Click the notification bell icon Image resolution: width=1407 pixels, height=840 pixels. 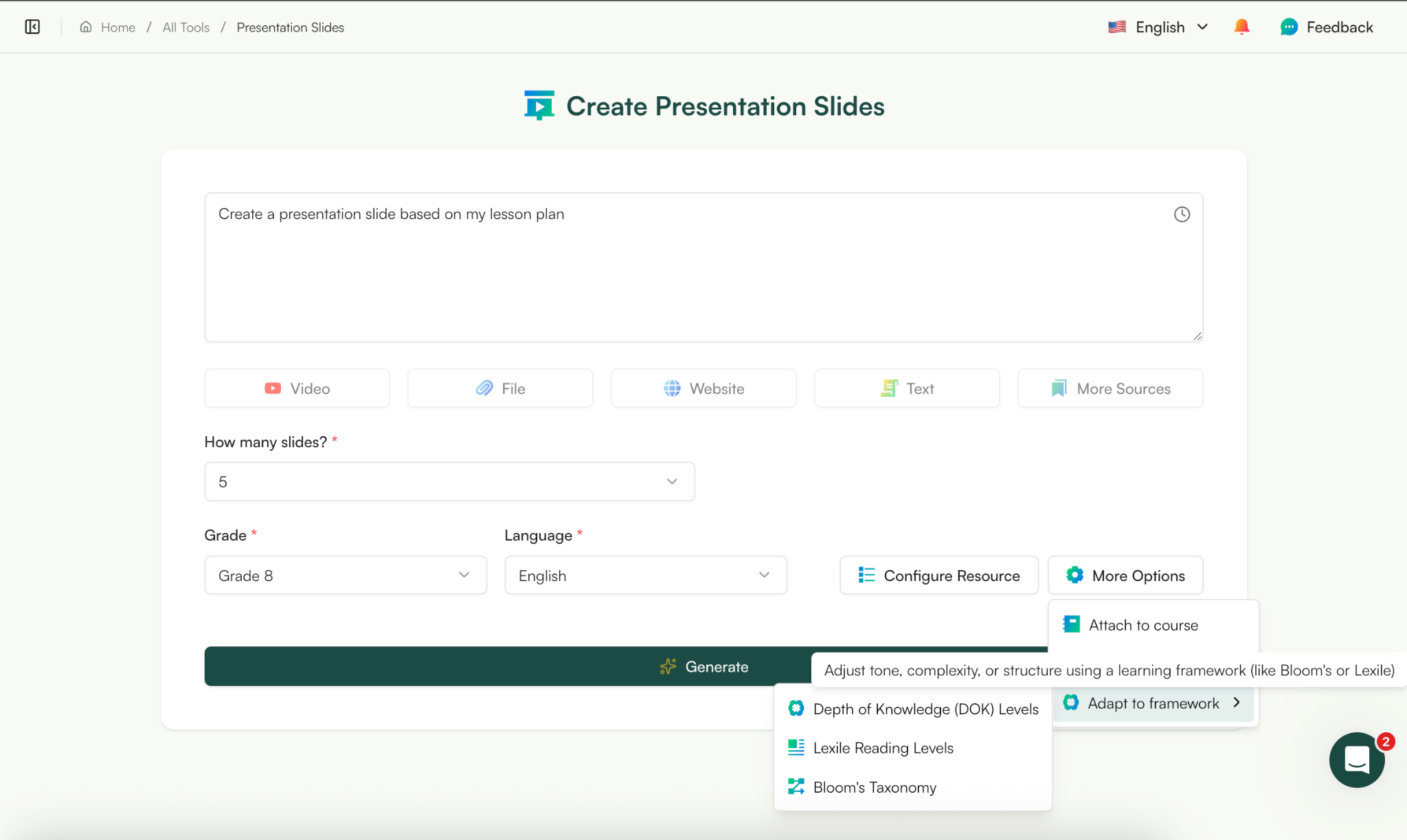[1241, 27]
